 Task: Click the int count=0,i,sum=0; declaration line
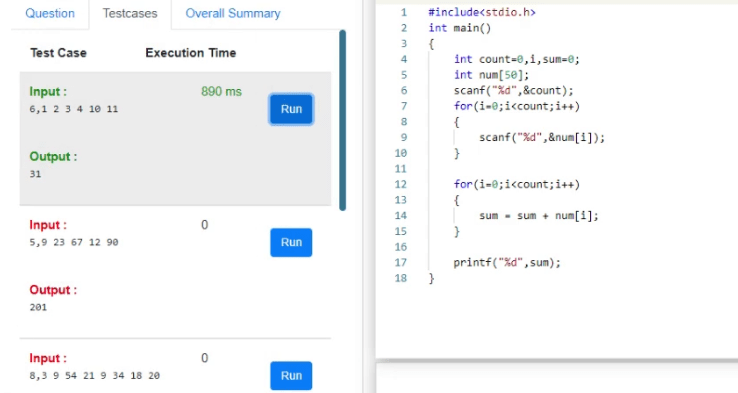(517, 59)
